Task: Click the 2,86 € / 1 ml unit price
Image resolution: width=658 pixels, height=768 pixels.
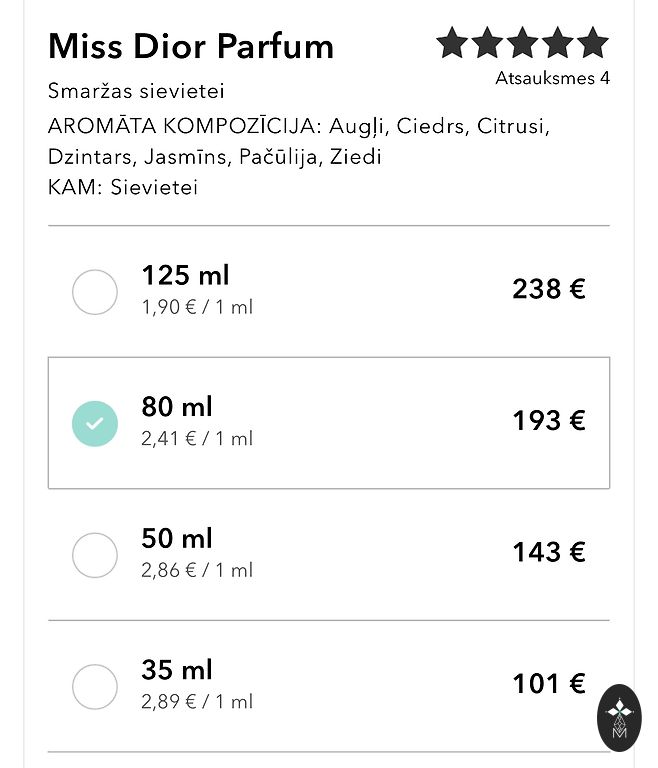Action: coord(197,570)
